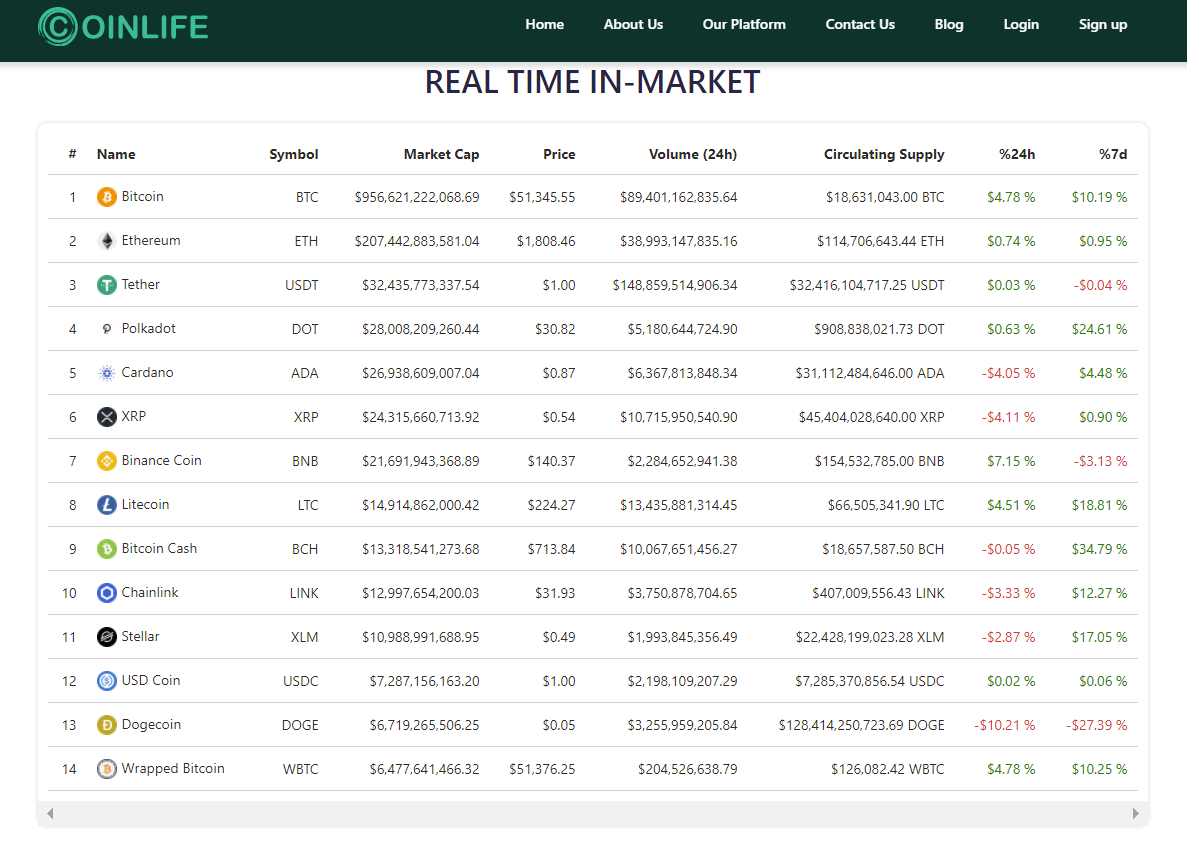Click the %7d column header
1187x861 pixels.
(1113, 154)
